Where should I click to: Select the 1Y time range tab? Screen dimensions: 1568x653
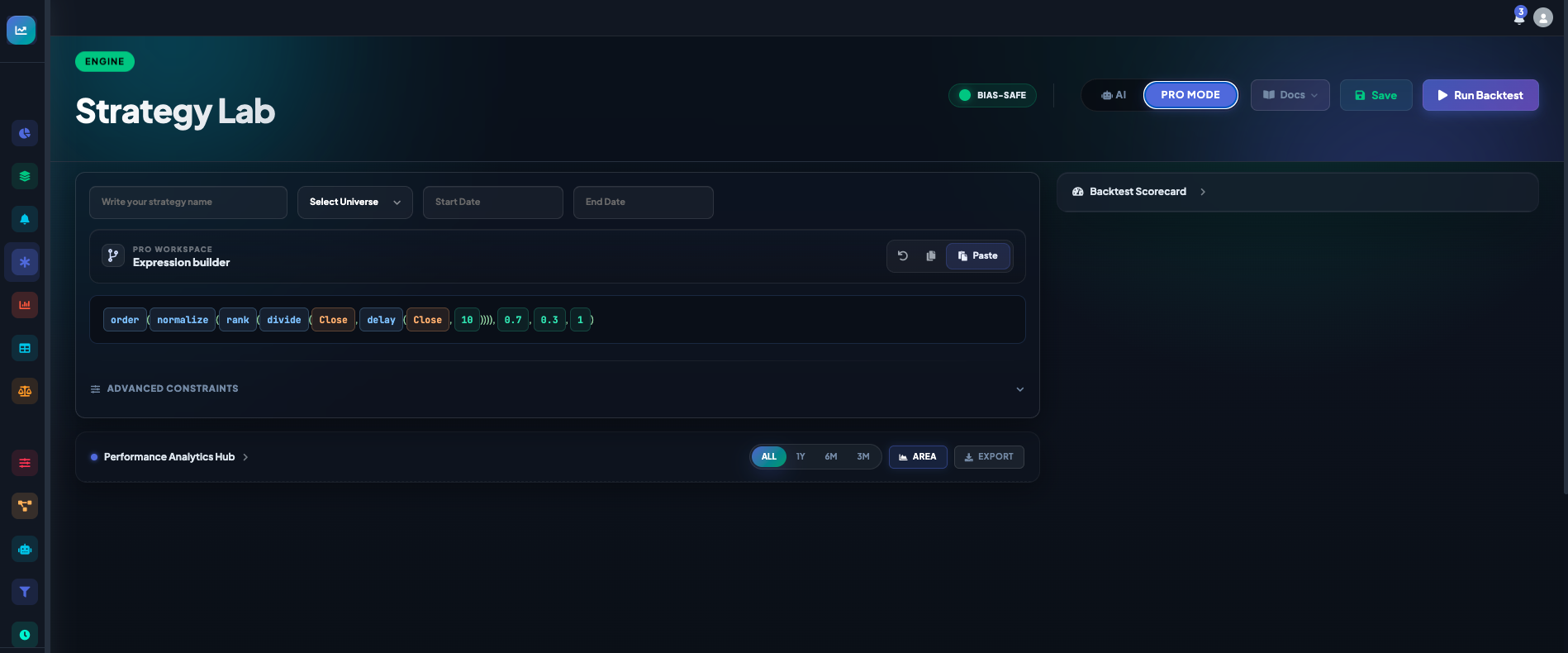click(x=801, y=457)
